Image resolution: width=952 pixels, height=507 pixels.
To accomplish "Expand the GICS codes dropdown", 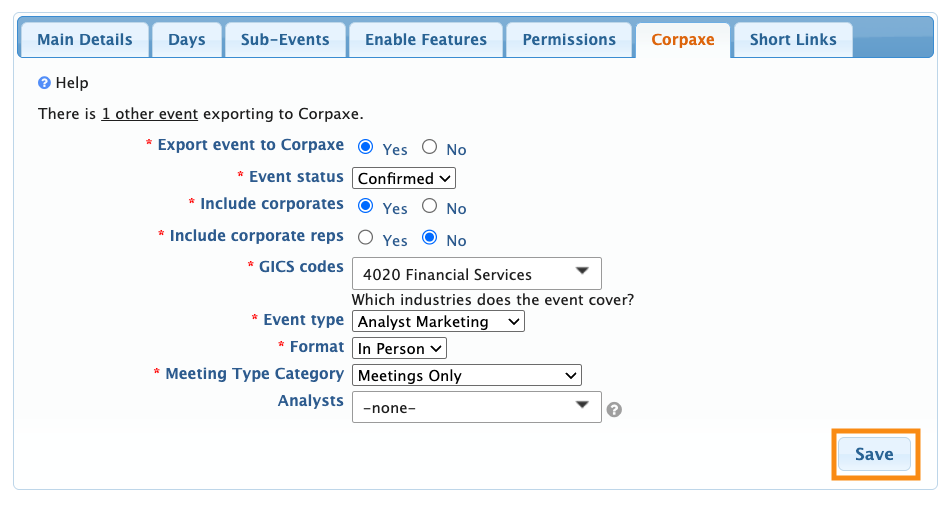I will pos(477,273).
